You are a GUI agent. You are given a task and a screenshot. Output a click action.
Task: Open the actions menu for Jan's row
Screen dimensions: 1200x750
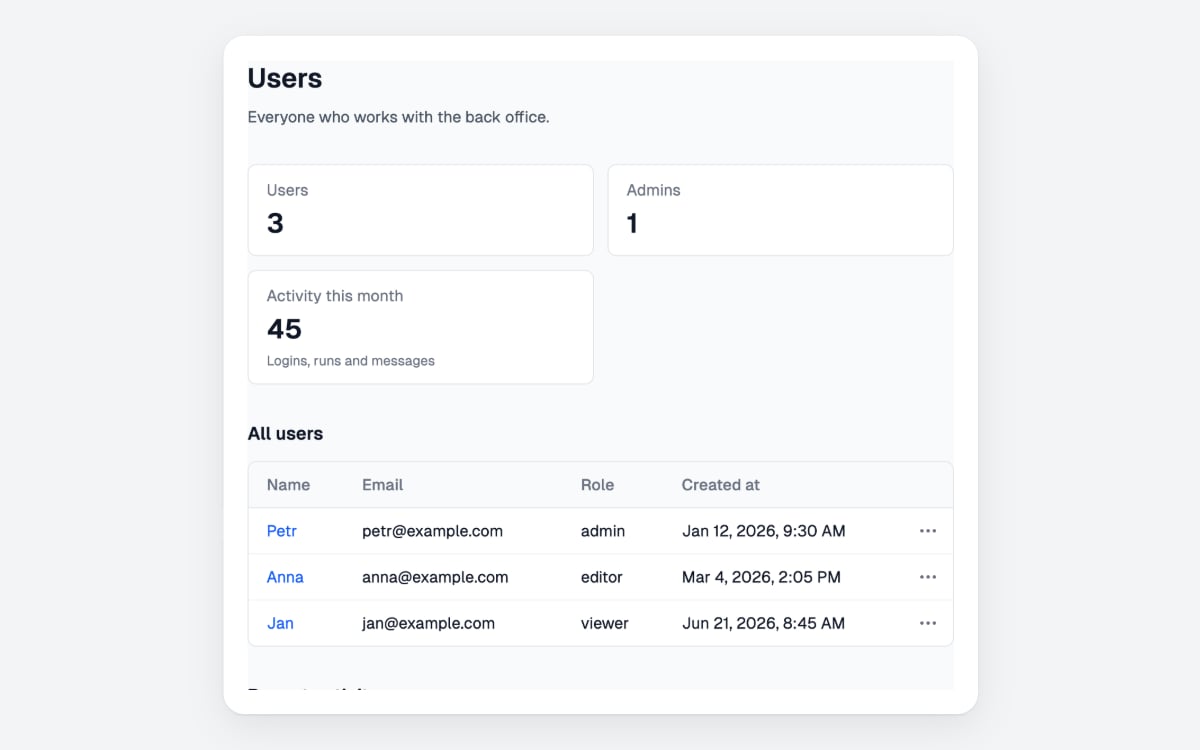pos(928,623)
